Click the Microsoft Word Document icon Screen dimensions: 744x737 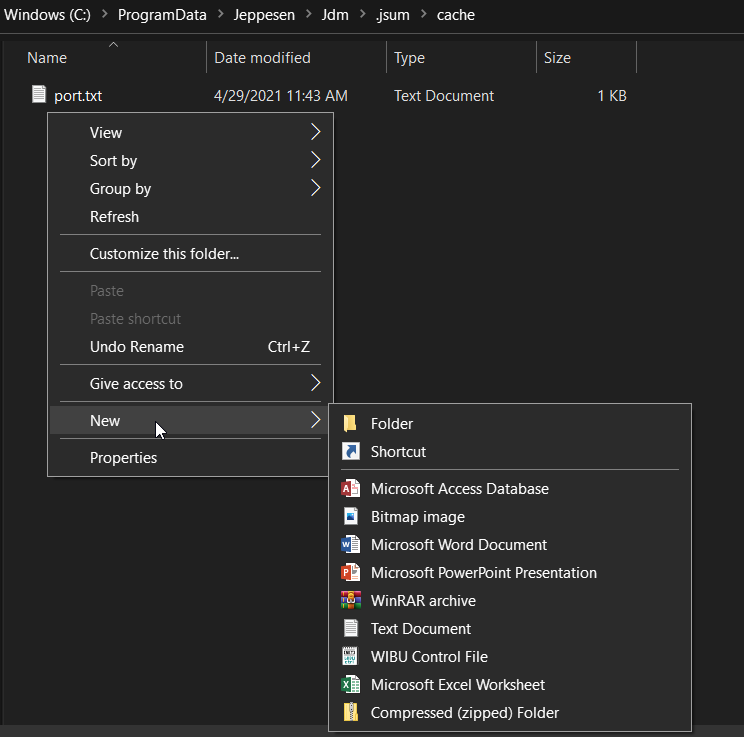point(350,545)
